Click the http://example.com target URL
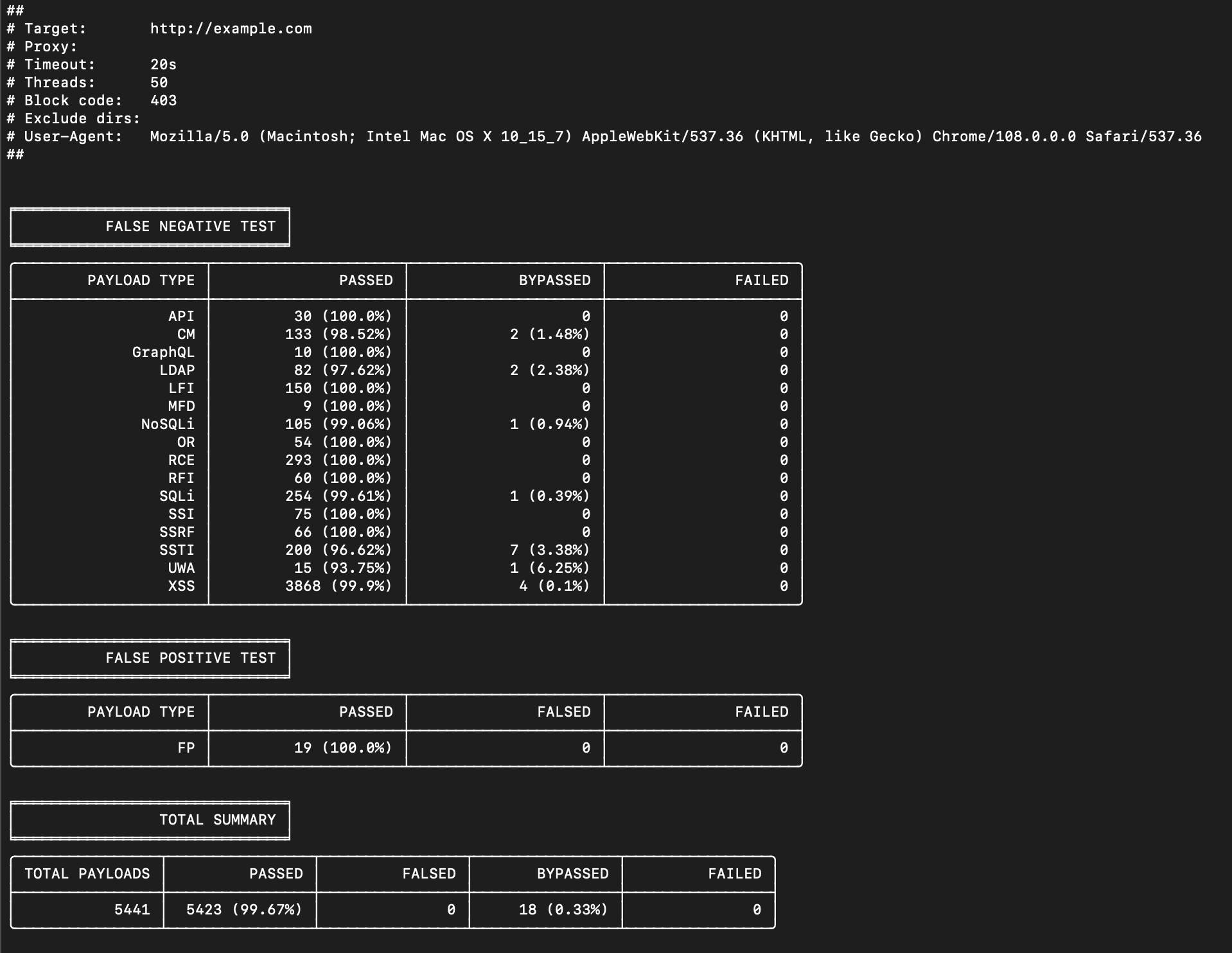Viewport: 1232px width, 953px height. (x=231, y=29)
